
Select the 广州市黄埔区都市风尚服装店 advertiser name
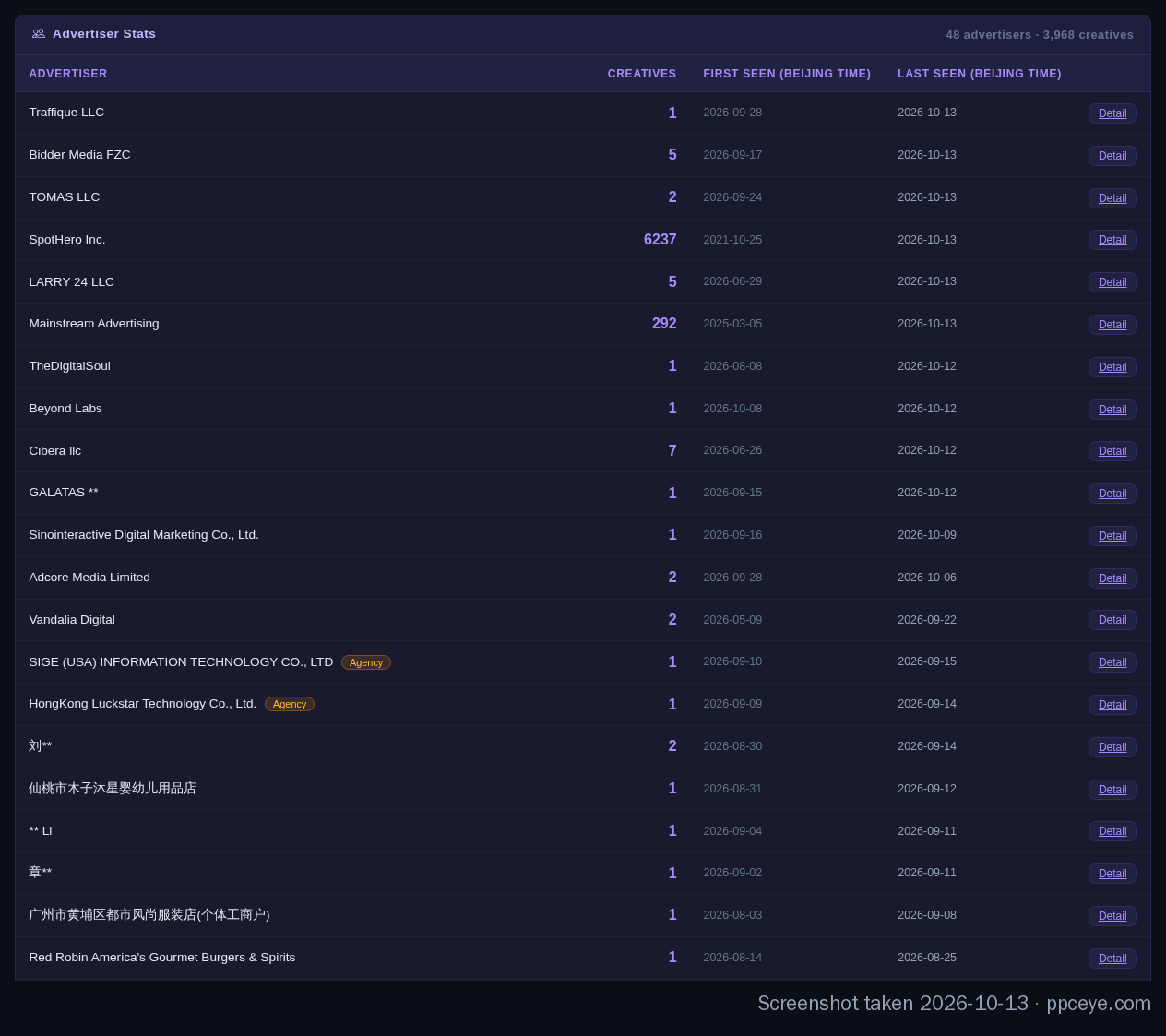(149, 915)
